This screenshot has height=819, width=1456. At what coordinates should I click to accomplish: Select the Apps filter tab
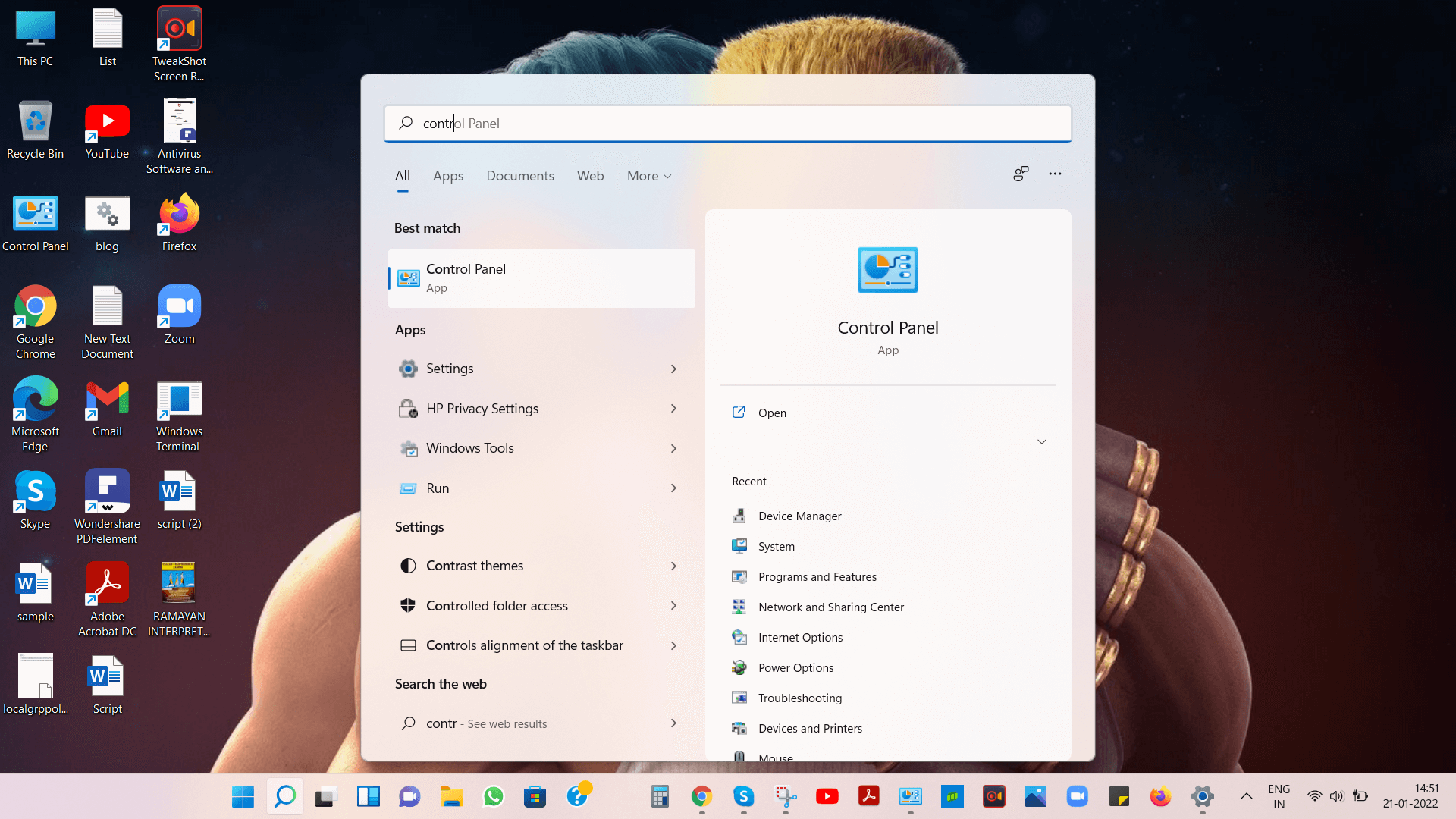point(447,175)
